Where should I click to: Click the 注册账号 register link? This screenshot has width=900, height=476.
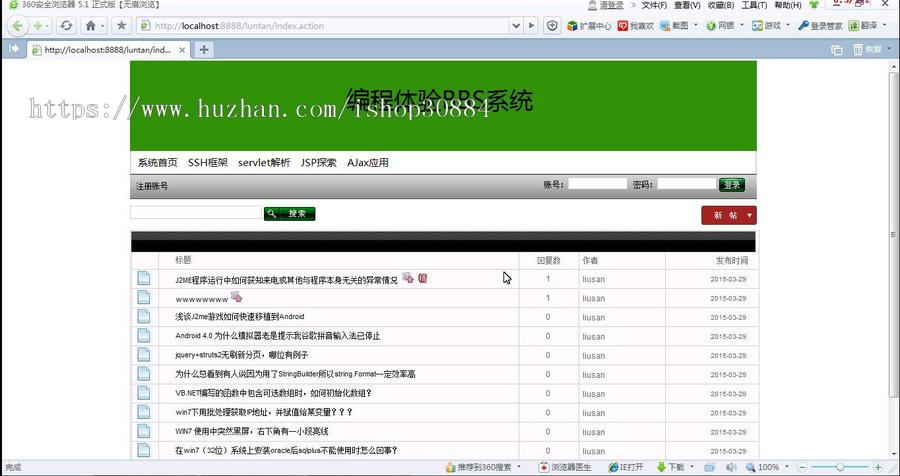tap(152, 186)
